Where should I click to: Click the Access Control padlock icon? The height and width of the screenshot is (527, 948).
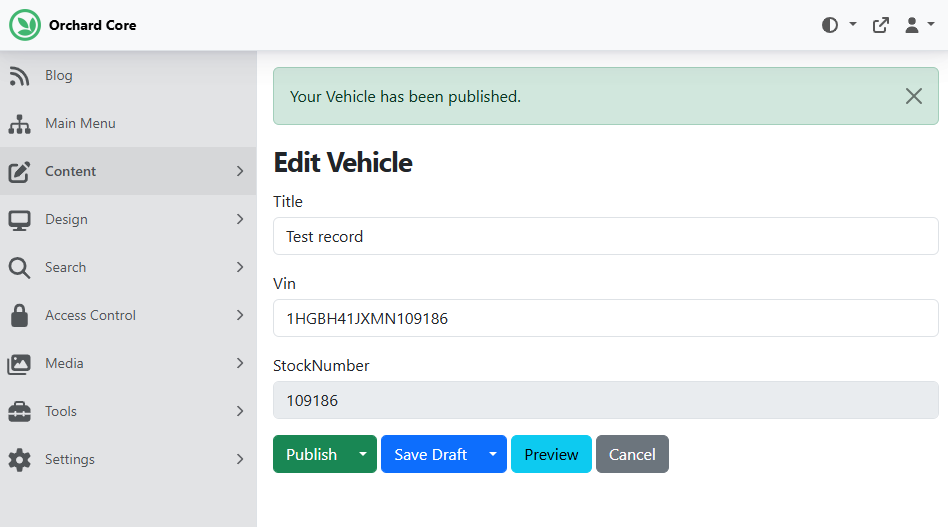point(19,315)
